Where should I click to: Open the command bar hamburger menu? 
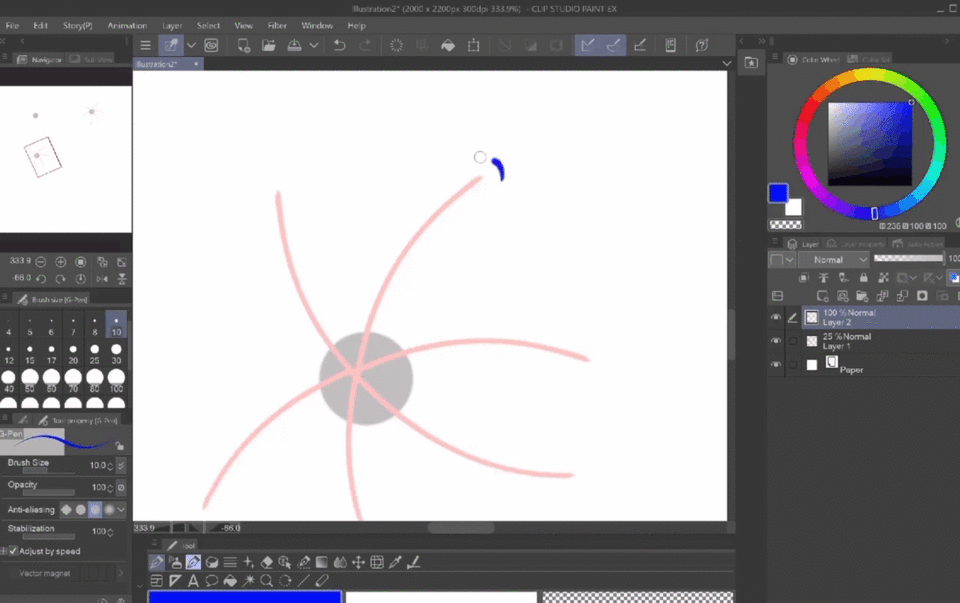[x=145, y=45]
